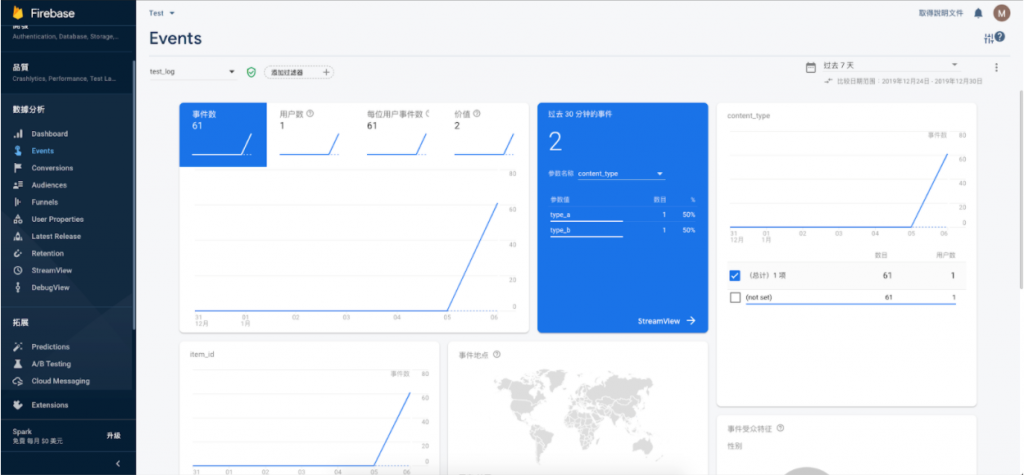Click the green shield verified icon
Image resolution: width=1024 pixels, height=475 pixels.
251,72
